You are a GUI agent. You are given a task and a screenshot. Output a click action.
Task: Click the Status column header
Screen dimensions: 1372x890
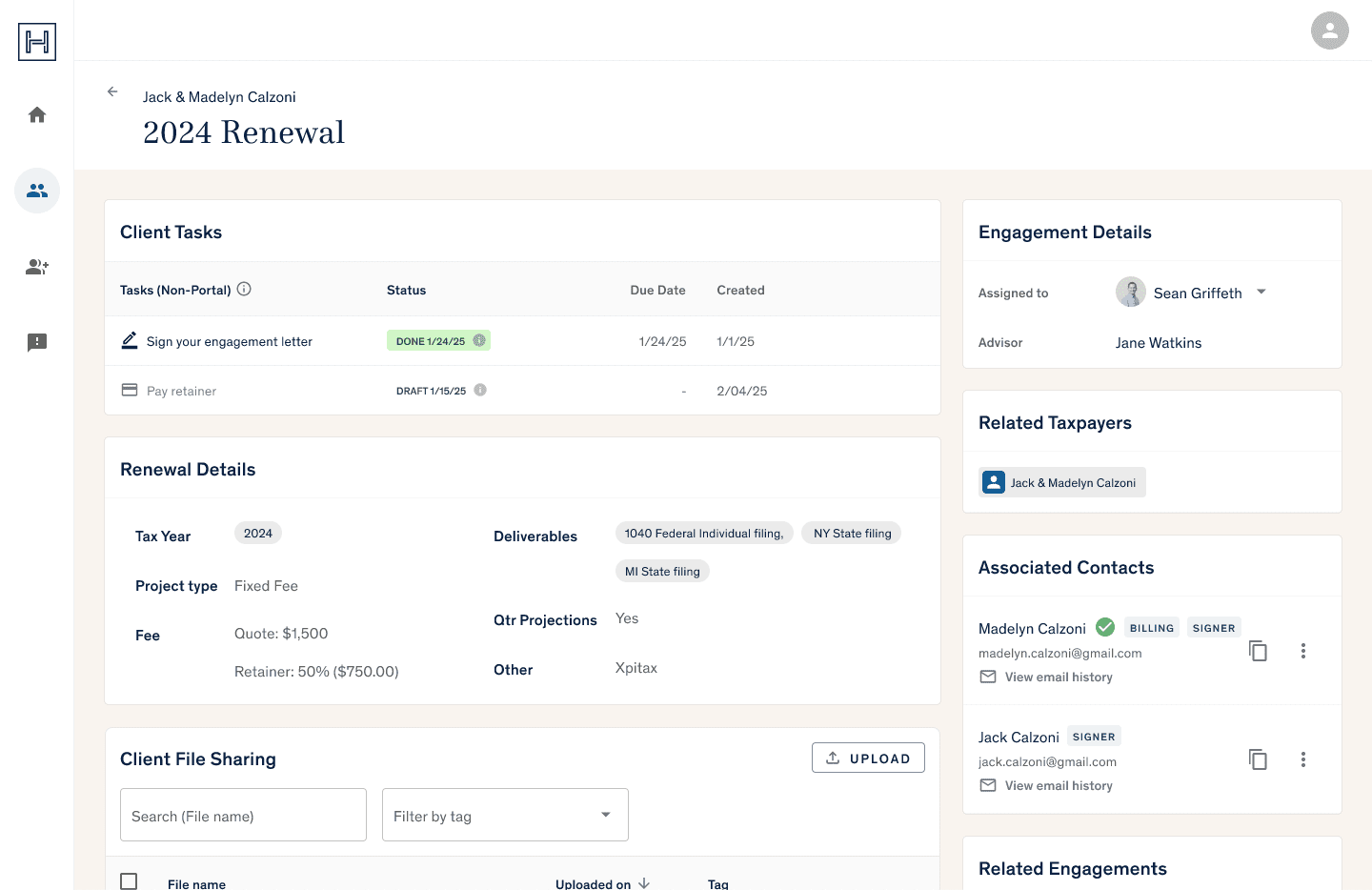point(406,290)
